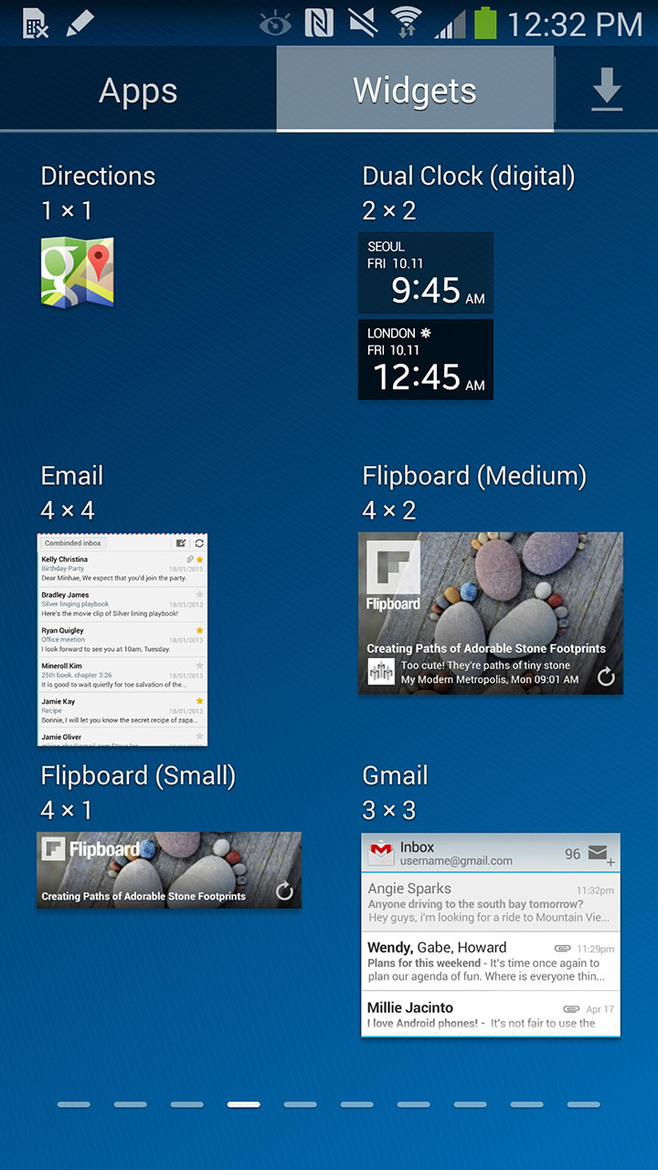Tap the muted sound status icon

(x=363, y=24)
